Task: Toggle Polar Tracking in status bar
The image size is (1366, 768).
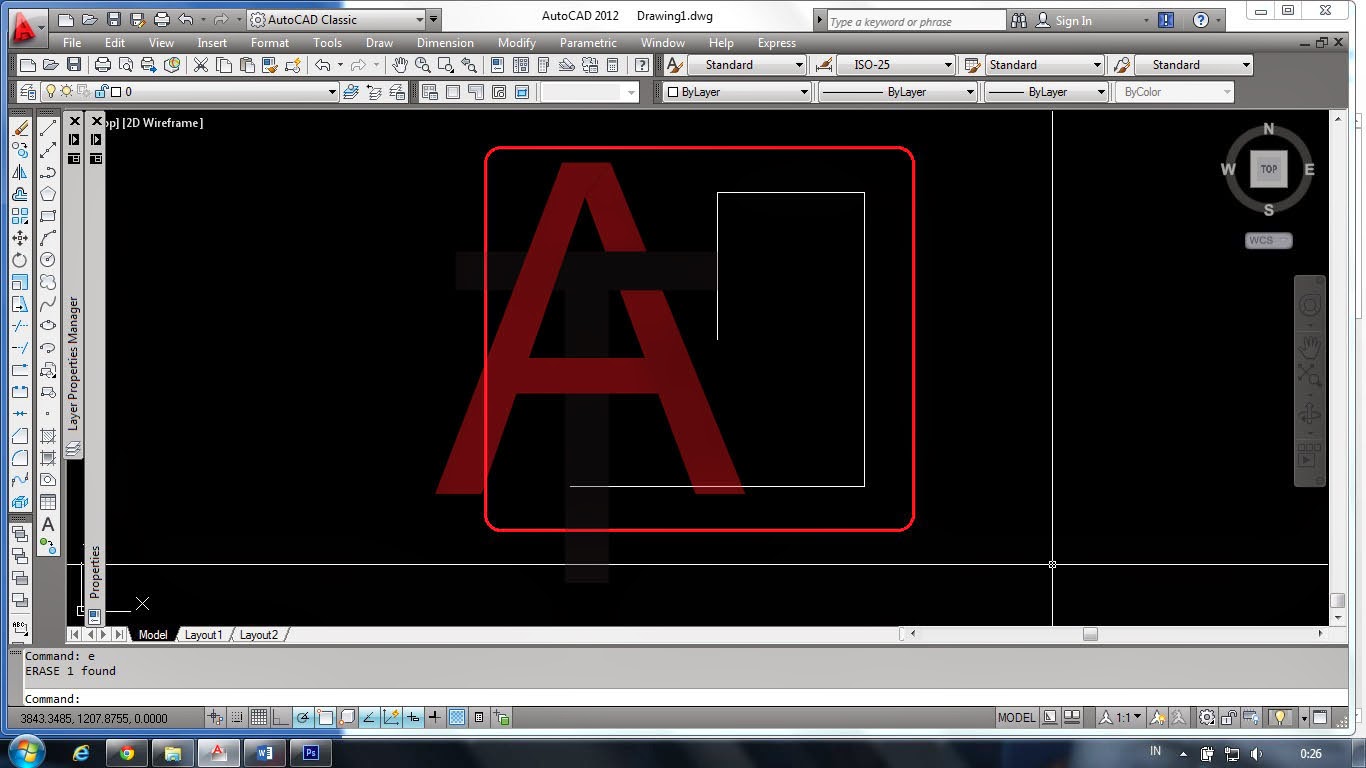Action: (303, 718)
